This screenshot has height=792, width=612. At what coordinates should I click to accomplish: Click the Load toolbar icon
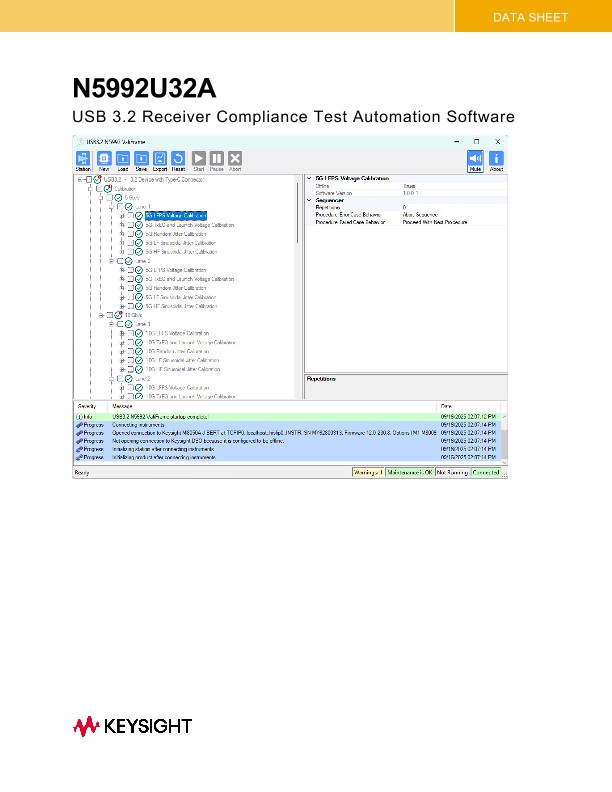point(123,161)
